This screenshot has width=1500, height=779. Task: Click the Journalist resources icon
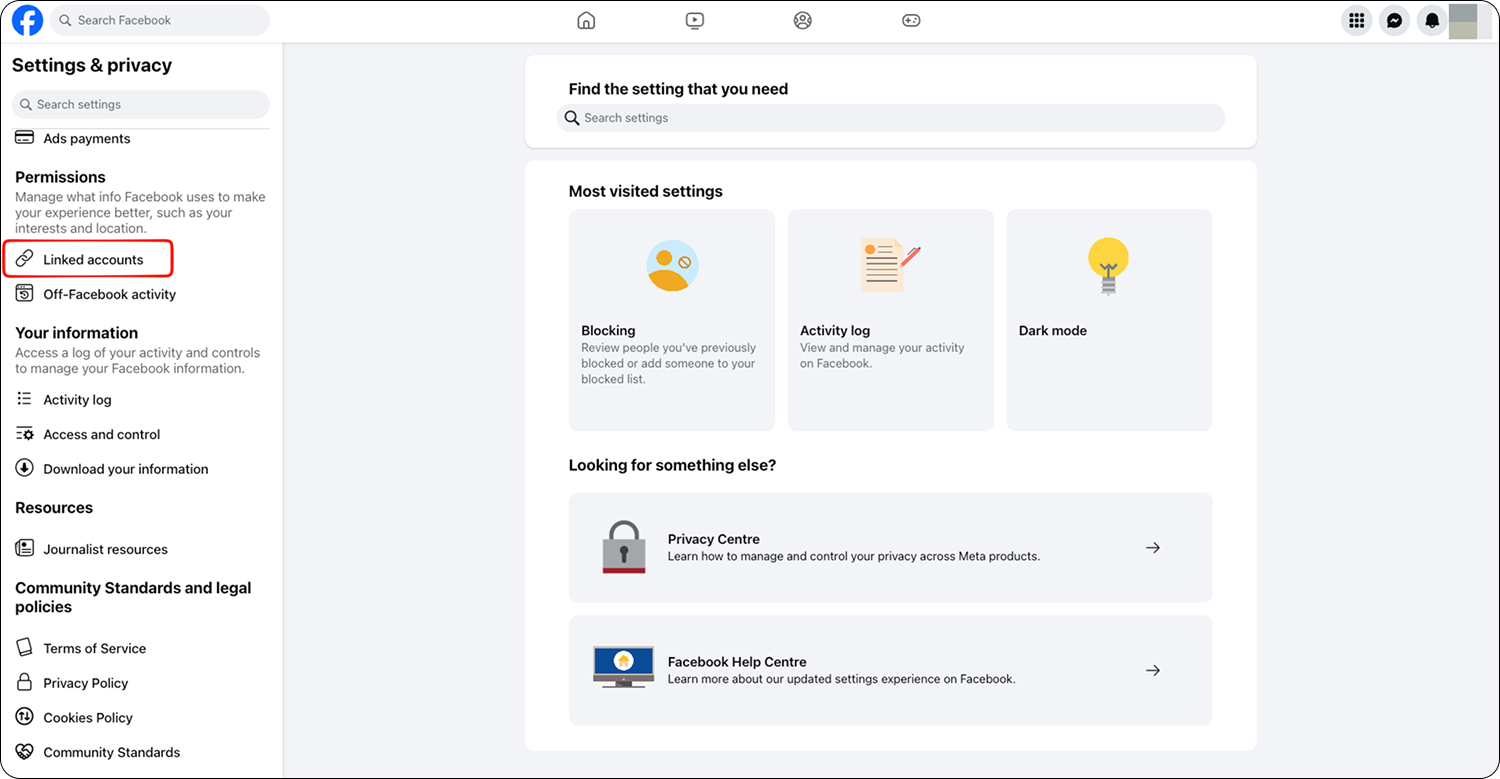pyautogui.click(x=25, y=548)
